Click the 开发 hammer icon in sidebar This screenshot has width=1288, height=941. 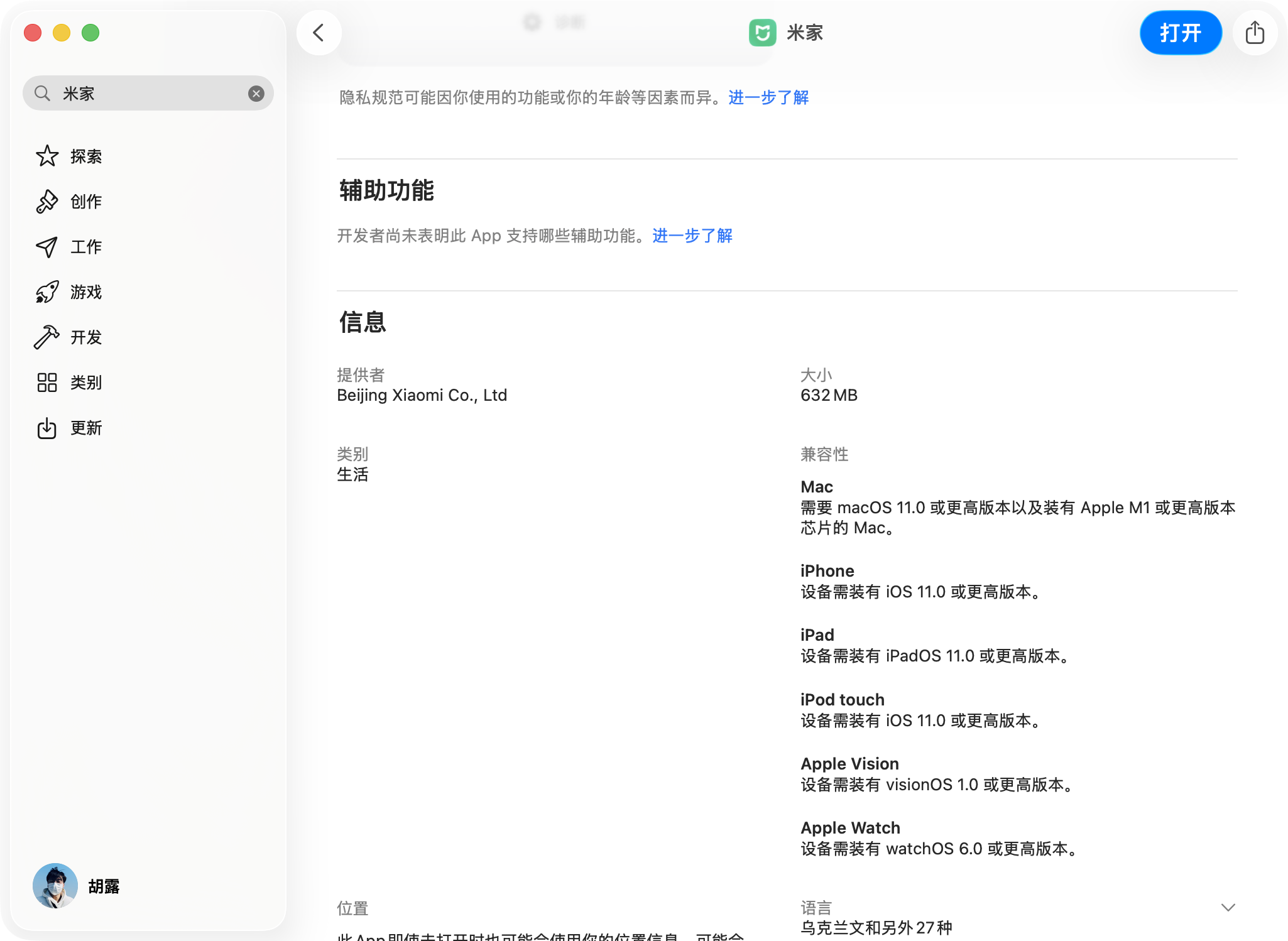pyautogui.click(x=47, y=337)
